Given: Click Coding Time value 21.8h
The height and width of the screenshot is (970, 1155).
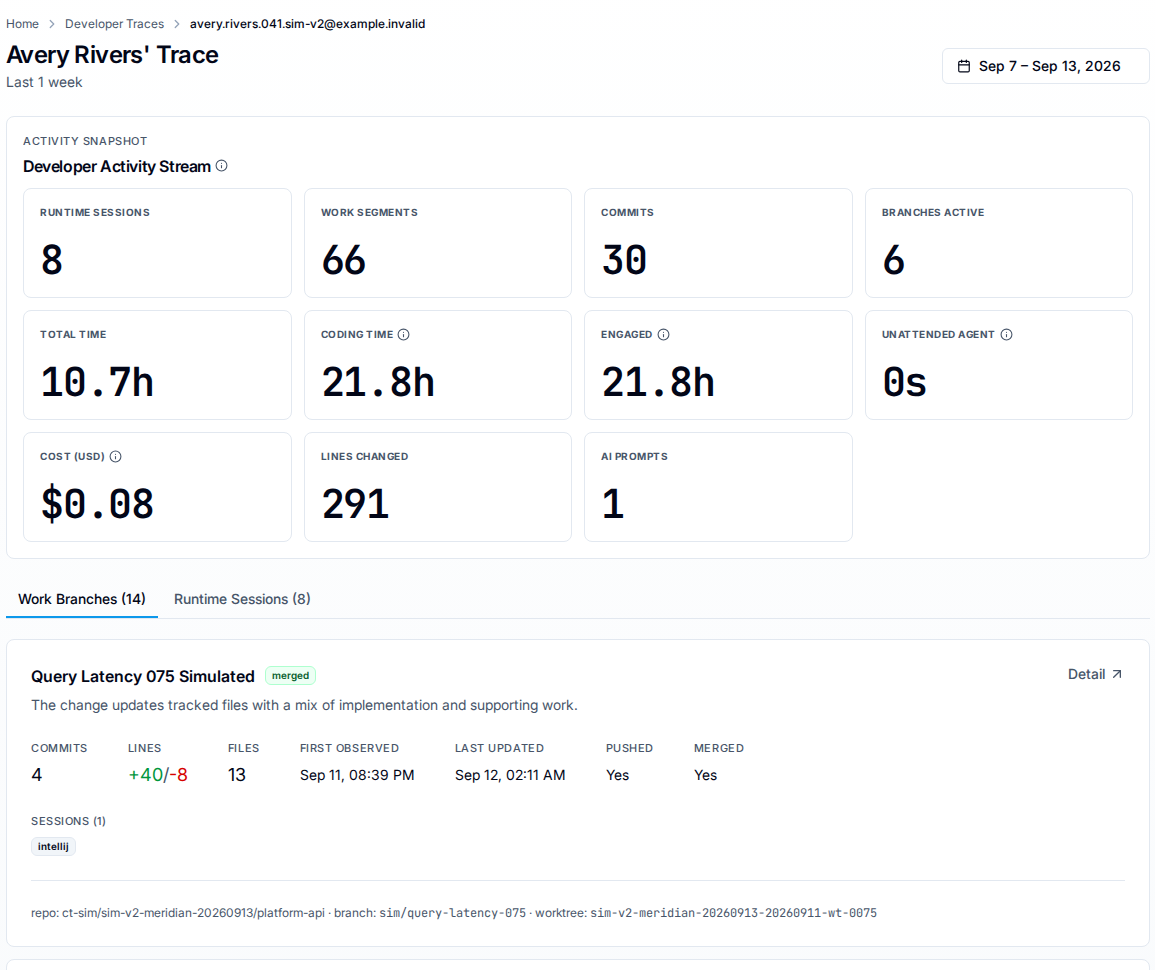Looking at the screenshot, I should (378, 382).
